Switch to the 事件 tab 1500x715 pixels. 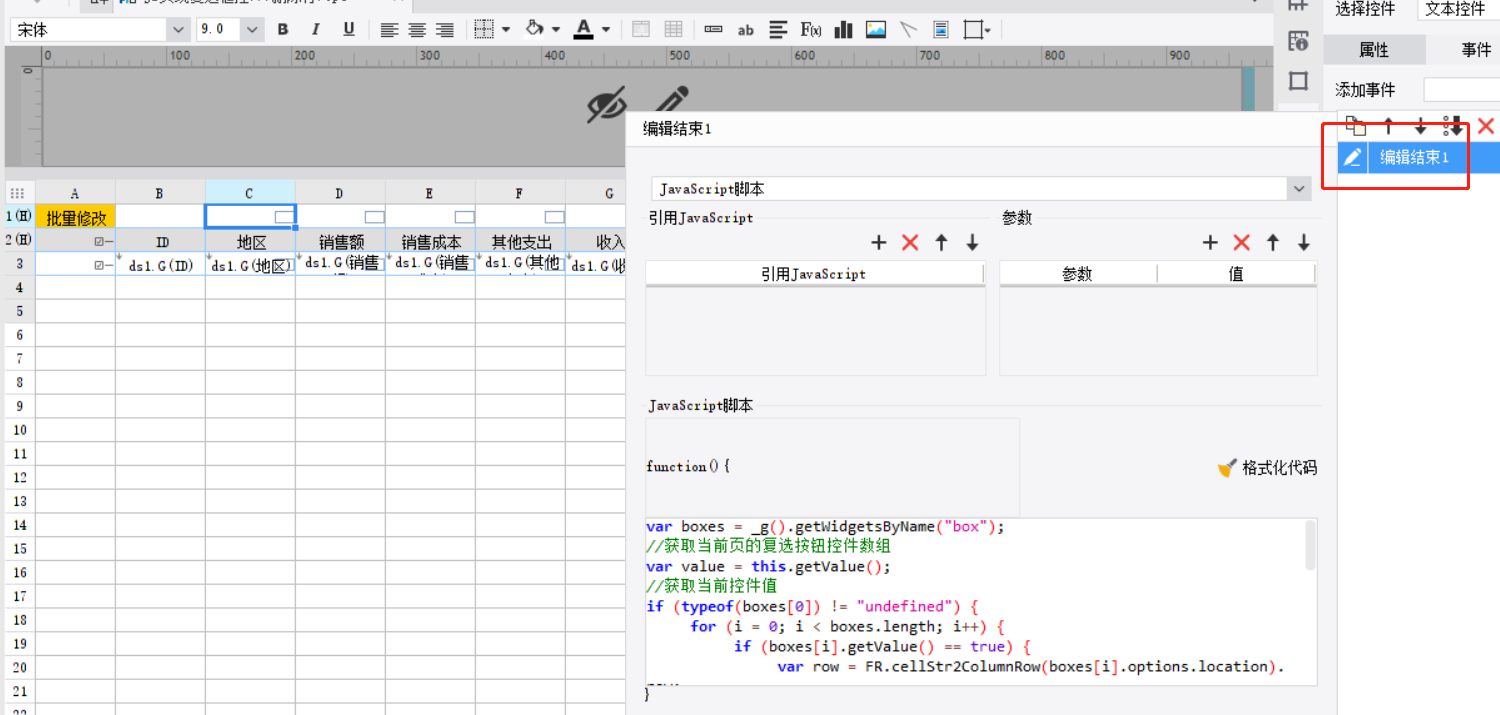pos(1476,50)
